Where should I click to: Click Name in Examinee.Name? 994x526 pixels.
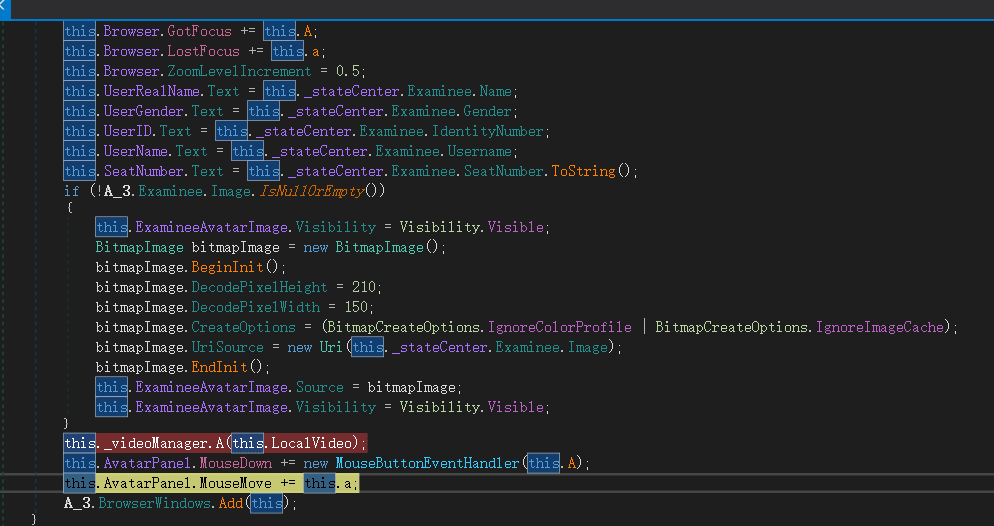coord(495,91)
